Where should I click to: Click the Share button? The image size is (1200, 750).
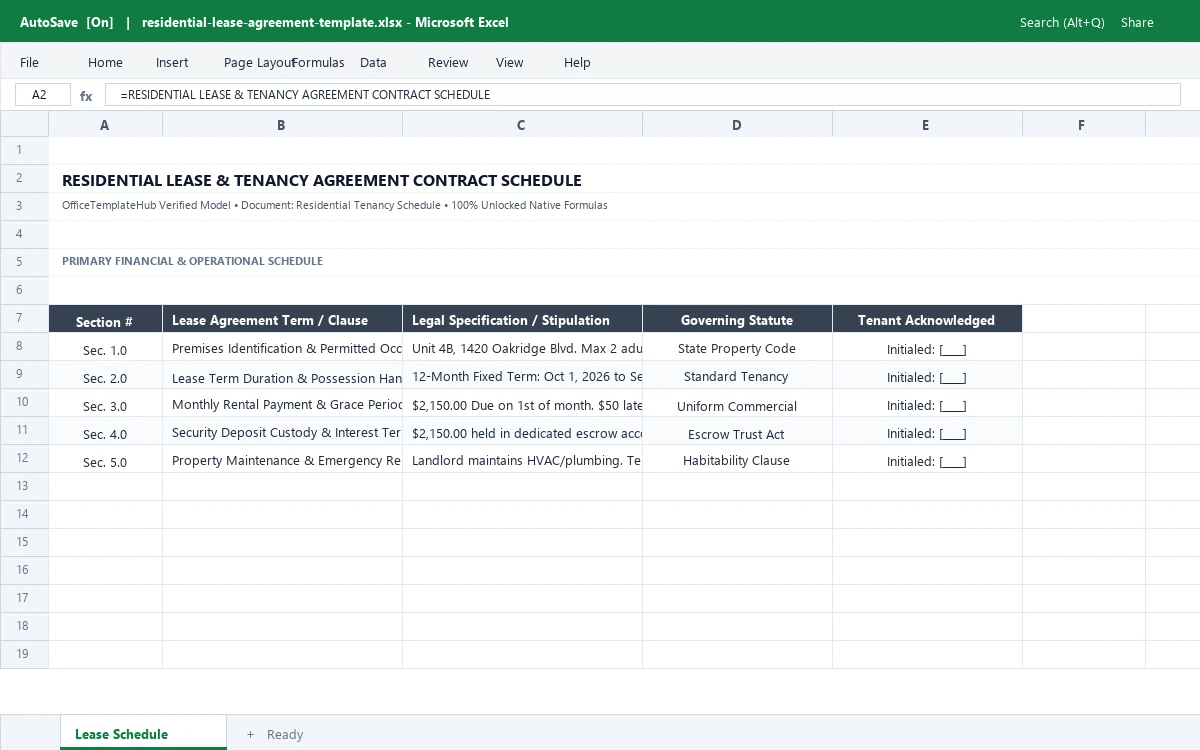(x=1137, y=22)
